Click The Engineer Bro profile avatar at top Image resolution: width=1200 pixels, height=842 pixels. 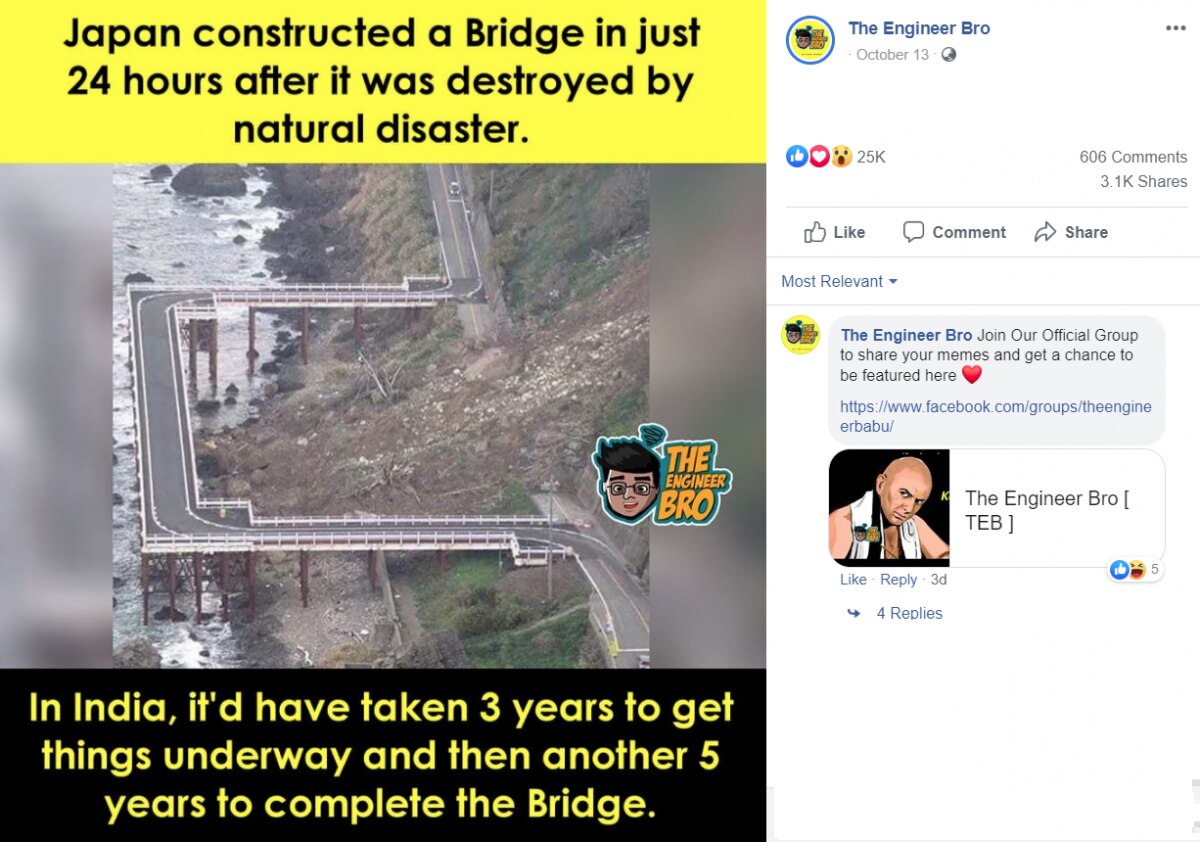pyautogui.click(x=810, y=40)
